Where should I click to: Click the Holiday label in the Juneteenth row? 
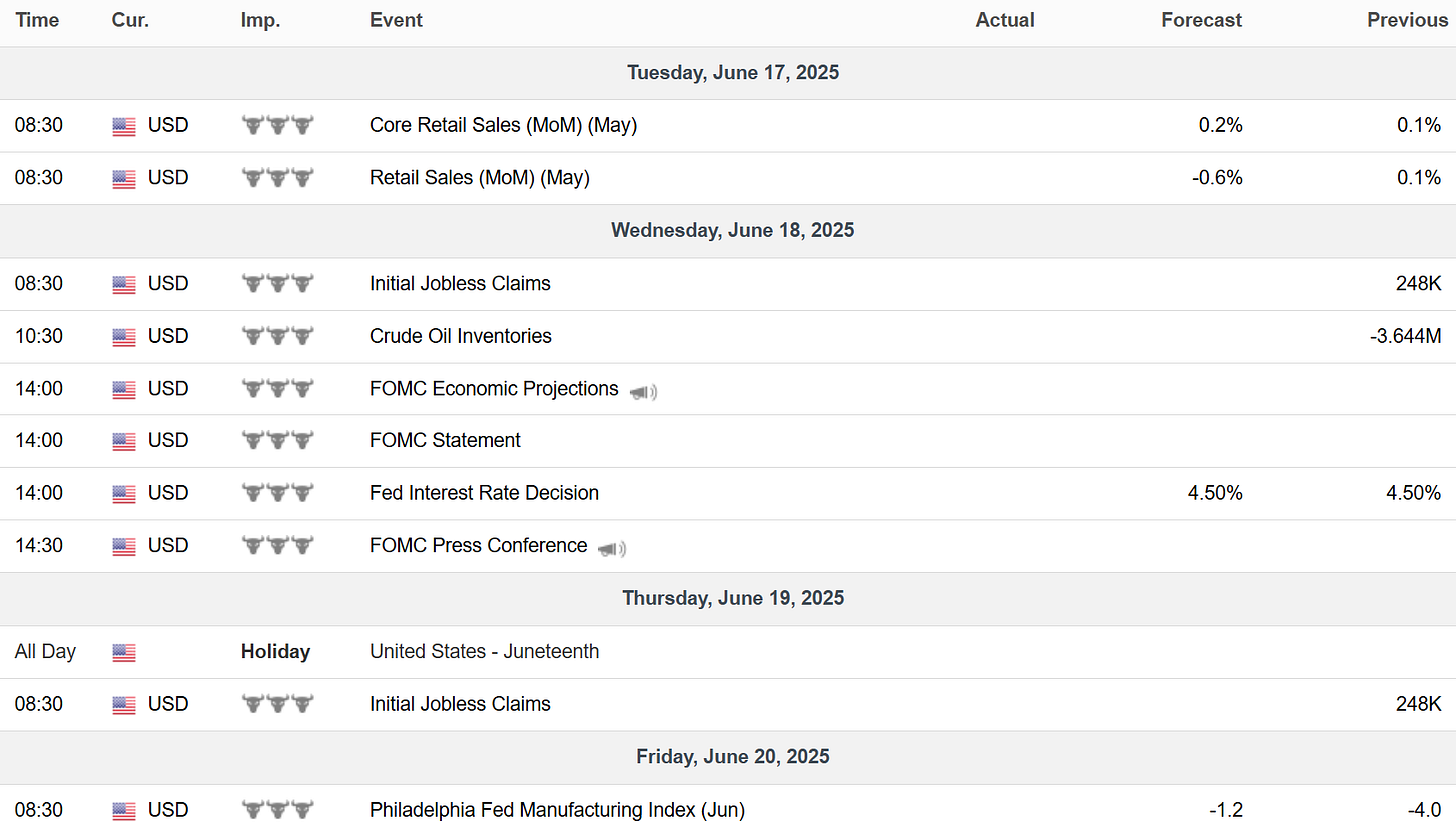point(275,652)
